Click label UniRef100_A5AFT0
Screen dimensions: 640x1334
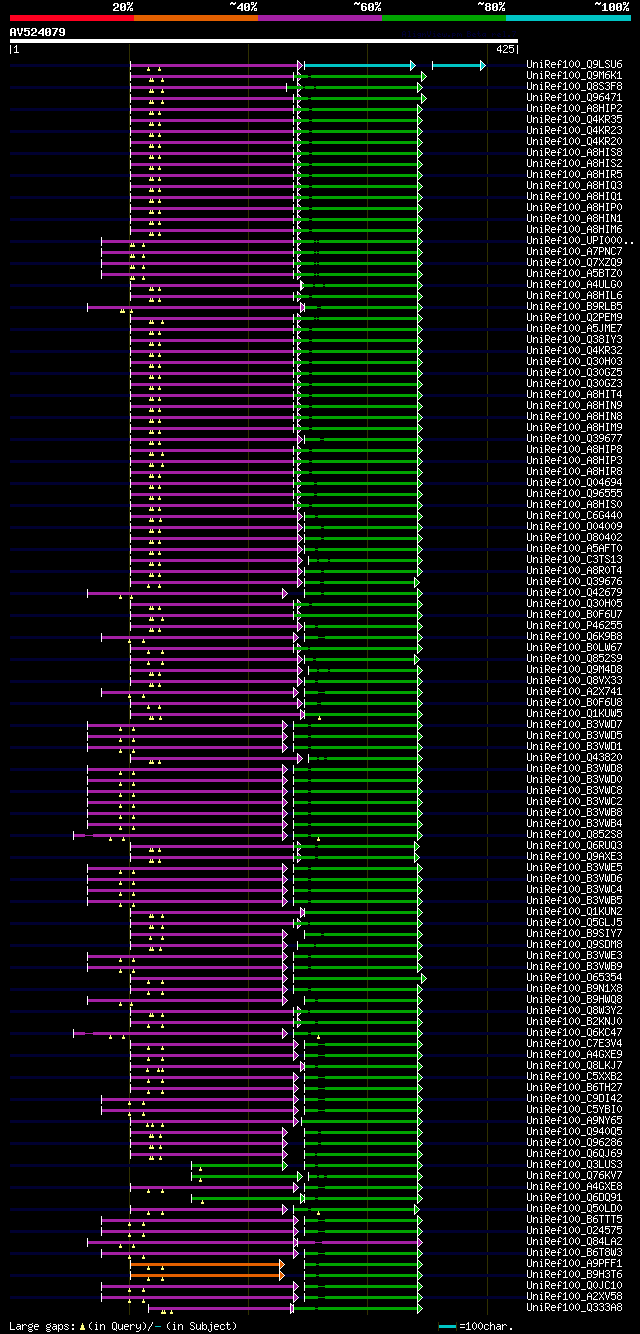574,549
